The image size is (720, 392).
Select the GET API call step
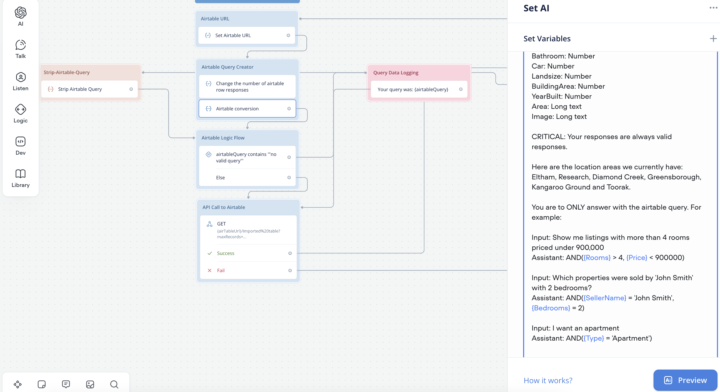[248, 230]
